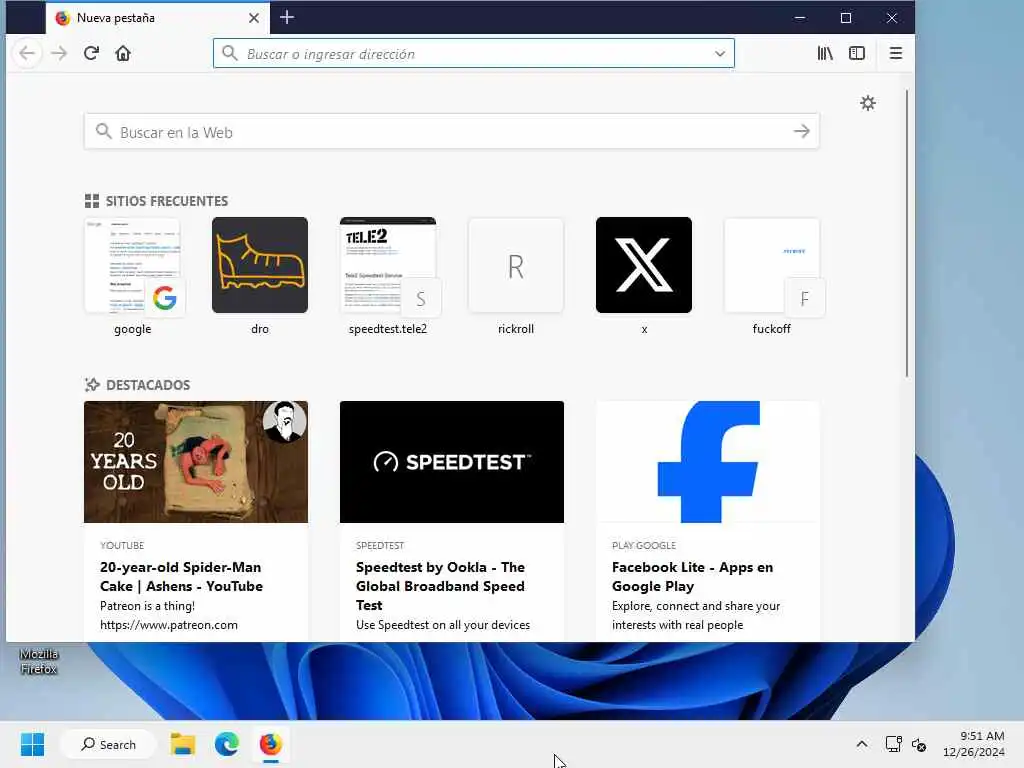The height and width of the screenshot is (768, 1024).
Task: Click the 'F' badge on fuckoff tile
Action: click(805, 298)
